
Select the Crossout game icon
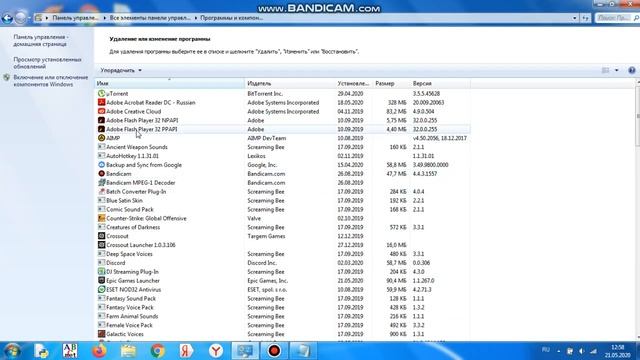pos(102,236)
